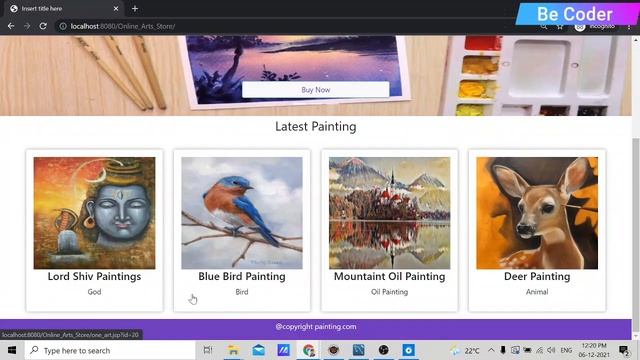Image resolution: width=640 pixels, height=360 pixels.
Task: Click the 'Type here to search' box
Action: tap(110, 350)
